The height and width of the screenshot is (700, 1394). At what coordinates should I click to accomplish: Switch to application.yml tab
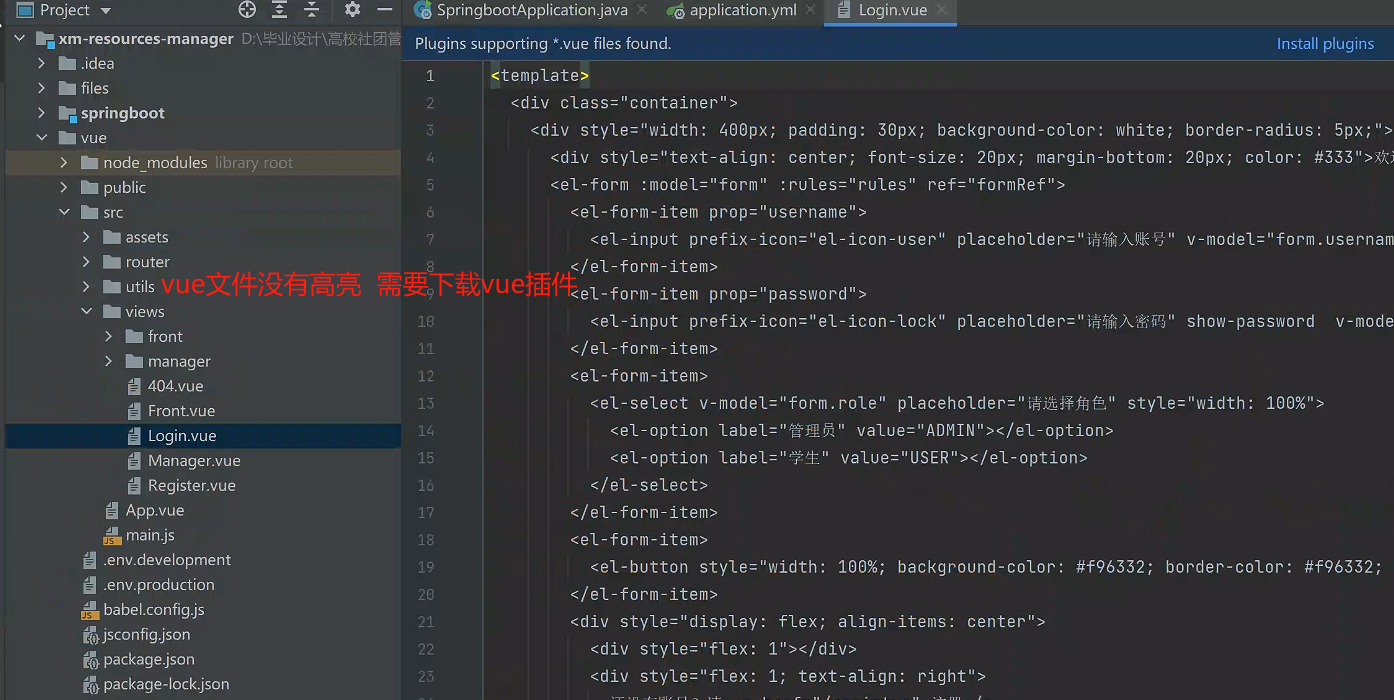743,10
